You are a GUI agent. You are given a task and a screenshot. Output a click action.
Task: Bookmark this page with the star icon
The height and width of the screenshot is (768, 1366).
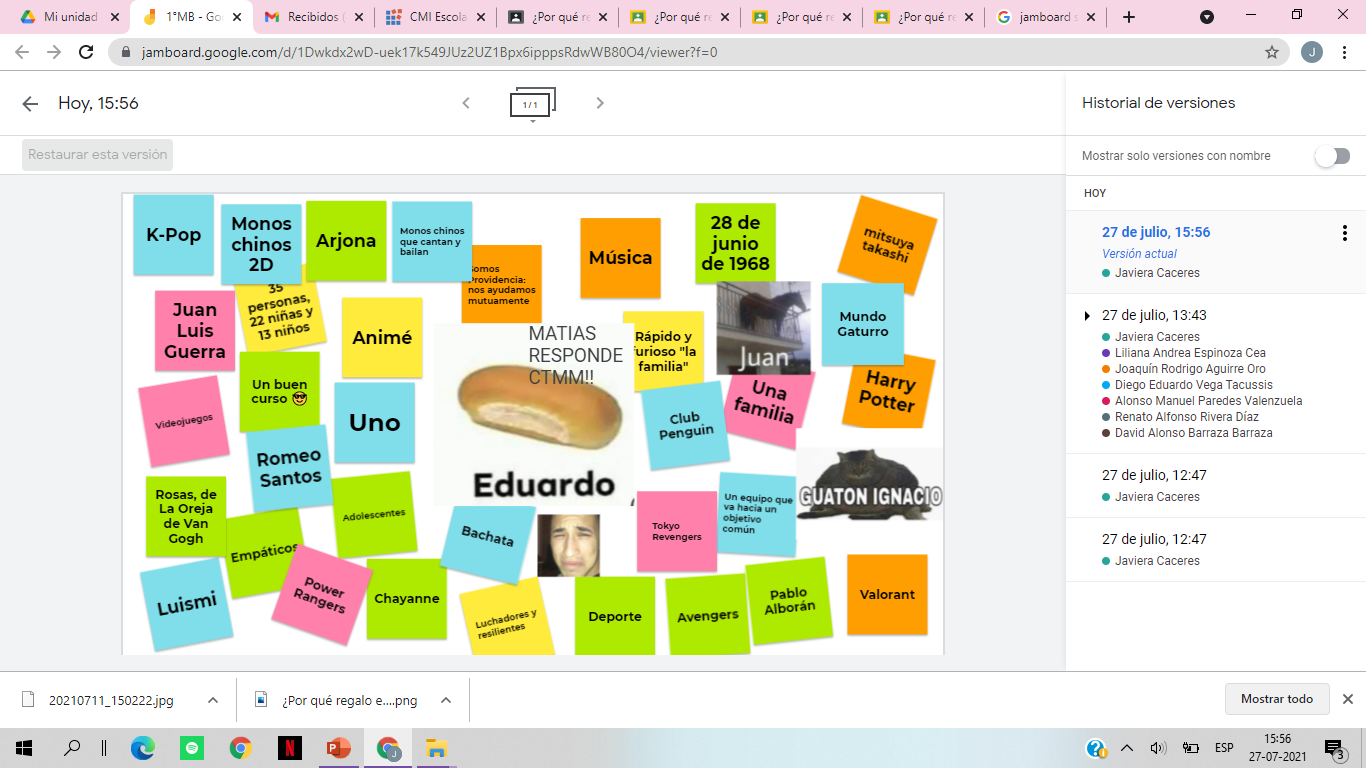tap(1272, 52)
